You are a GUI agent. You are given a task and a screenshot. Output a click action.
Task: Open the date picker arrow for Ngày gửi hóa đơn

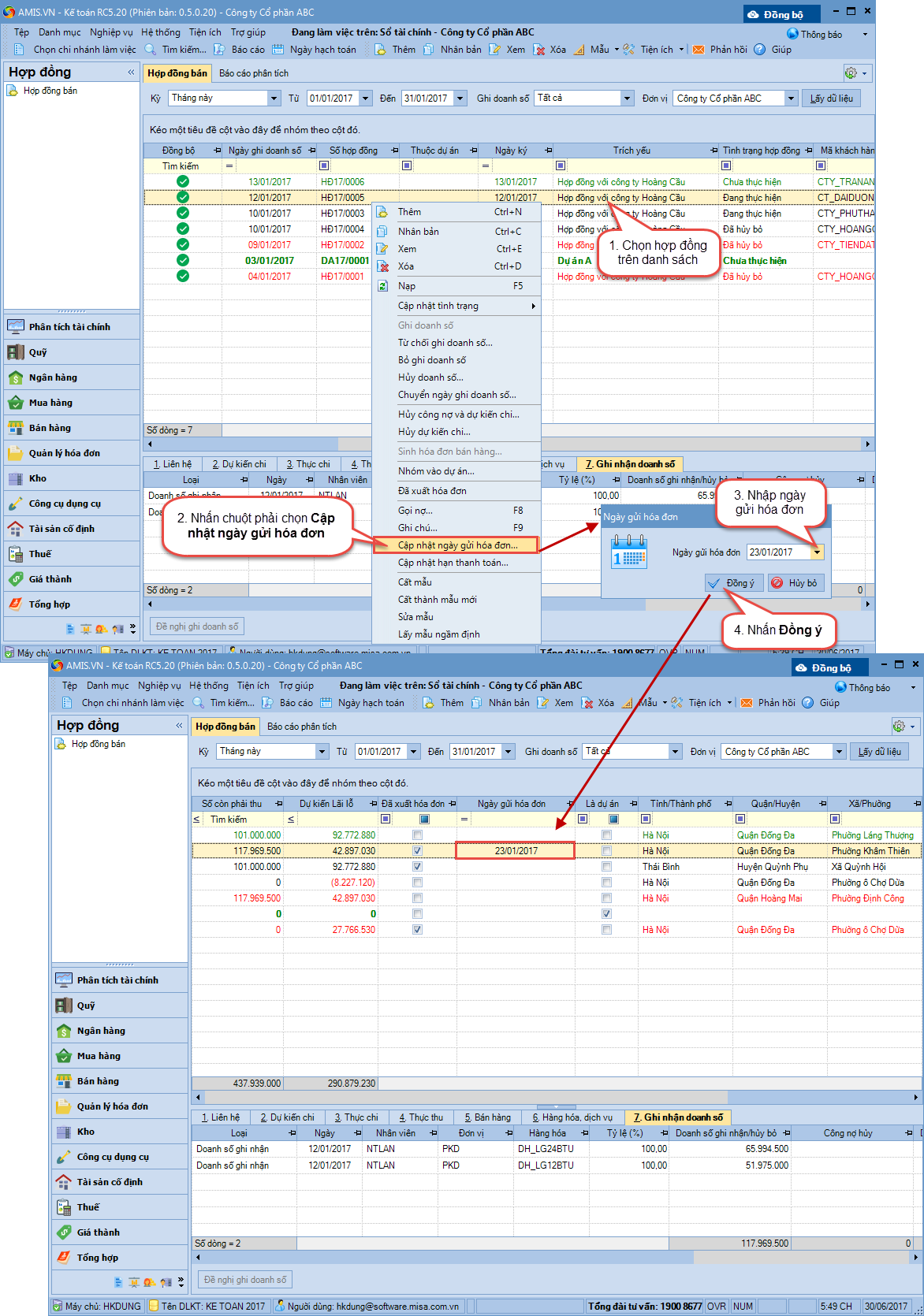[817, 552]
